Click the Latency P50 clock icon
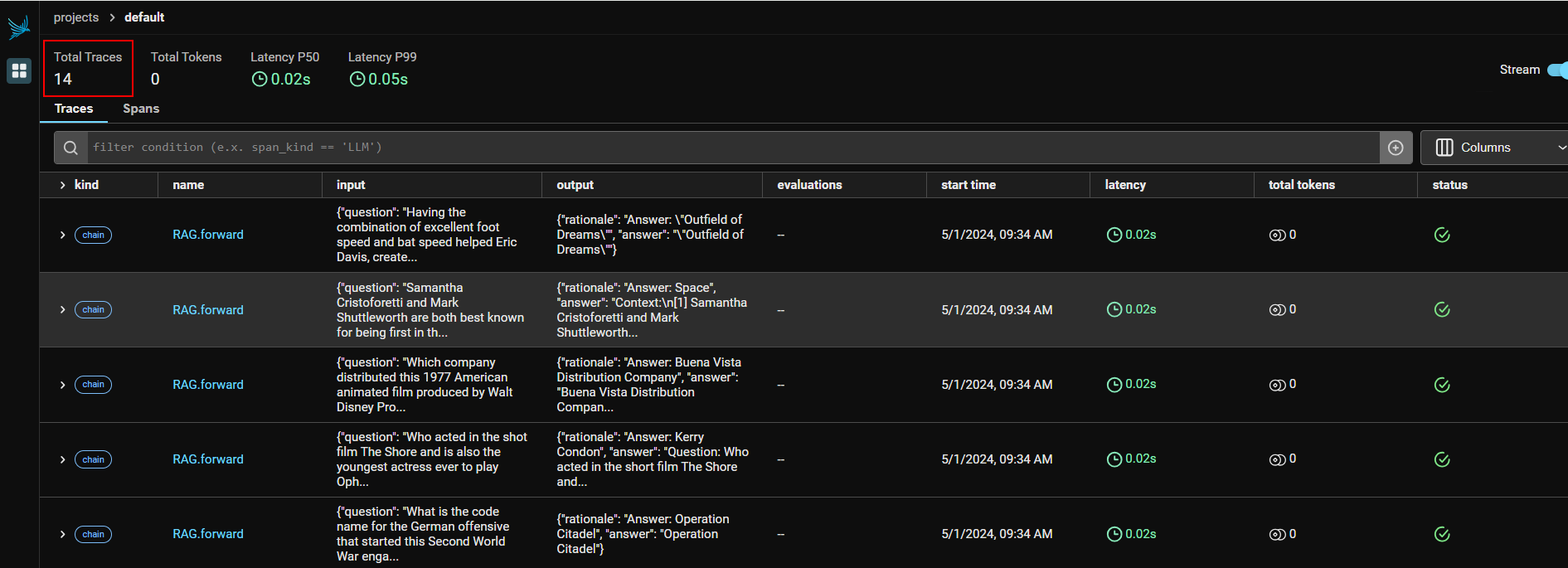The image size is (1568, 568). pyautogui.click(x=260, y=80)
